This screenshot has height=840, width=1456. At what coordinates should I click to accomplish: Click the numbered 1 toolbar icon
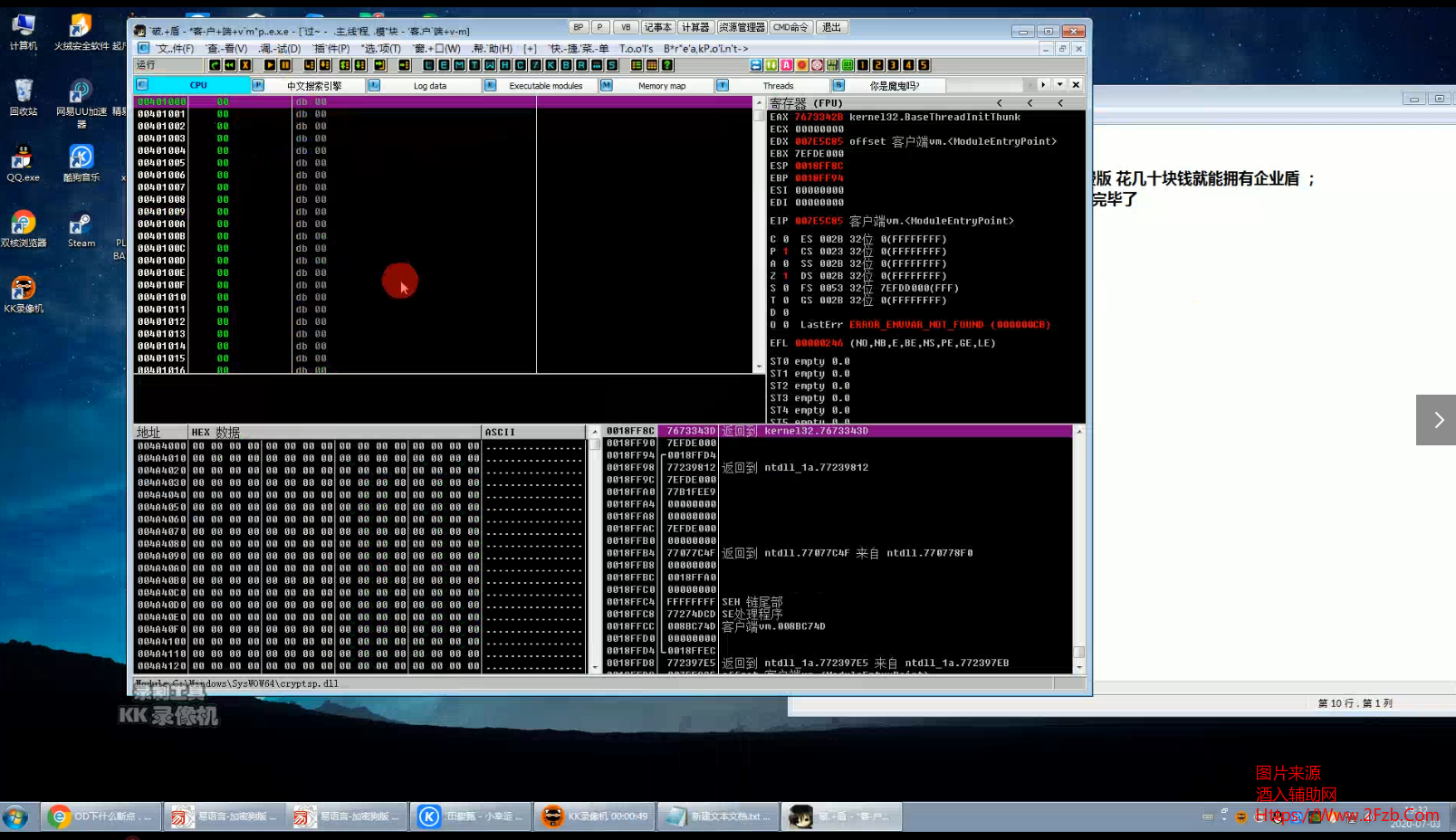click(x=862, y=65)
